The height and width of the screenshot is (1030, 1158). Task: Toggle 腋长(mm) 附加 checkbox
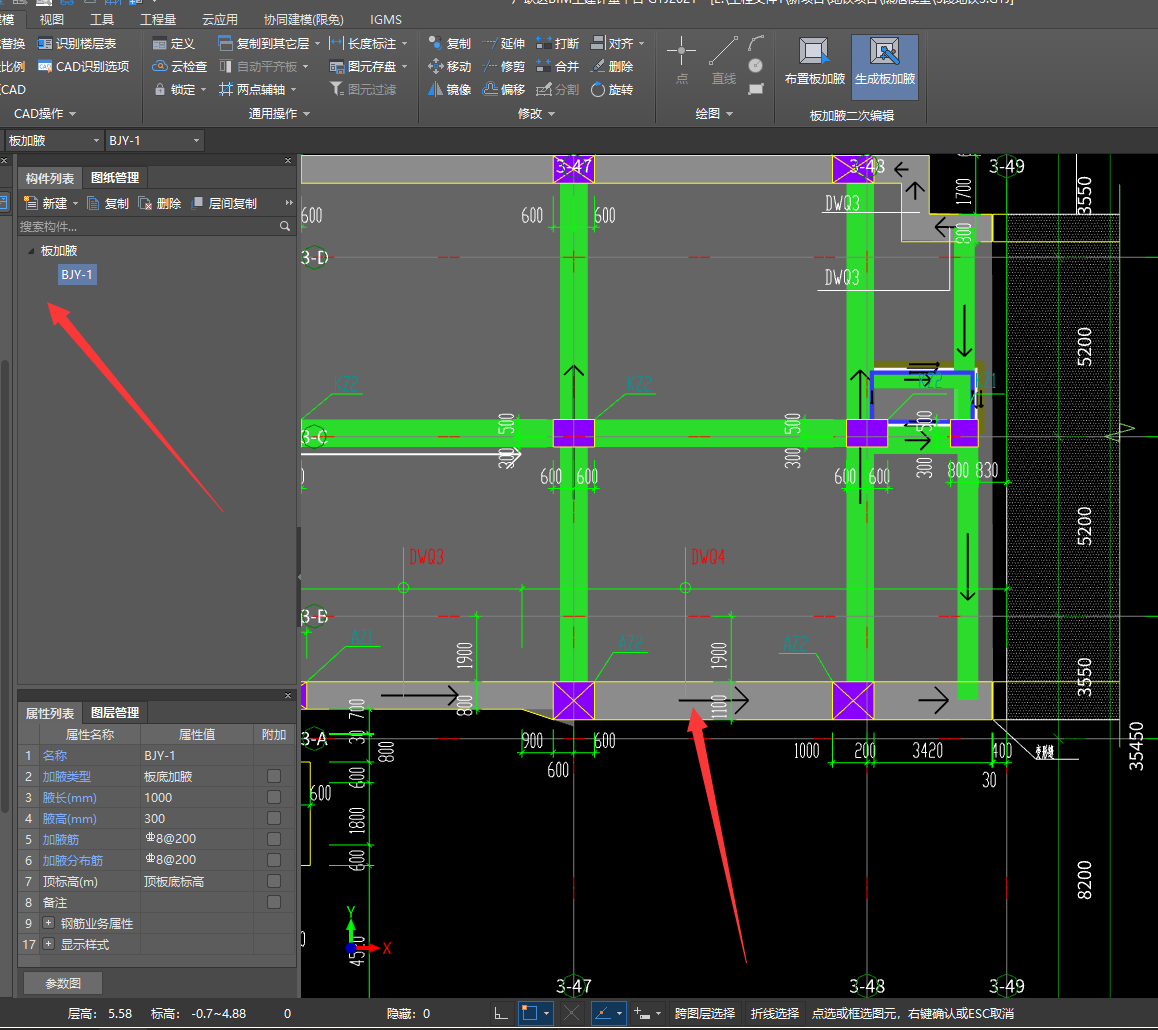(x=274, y=797)
